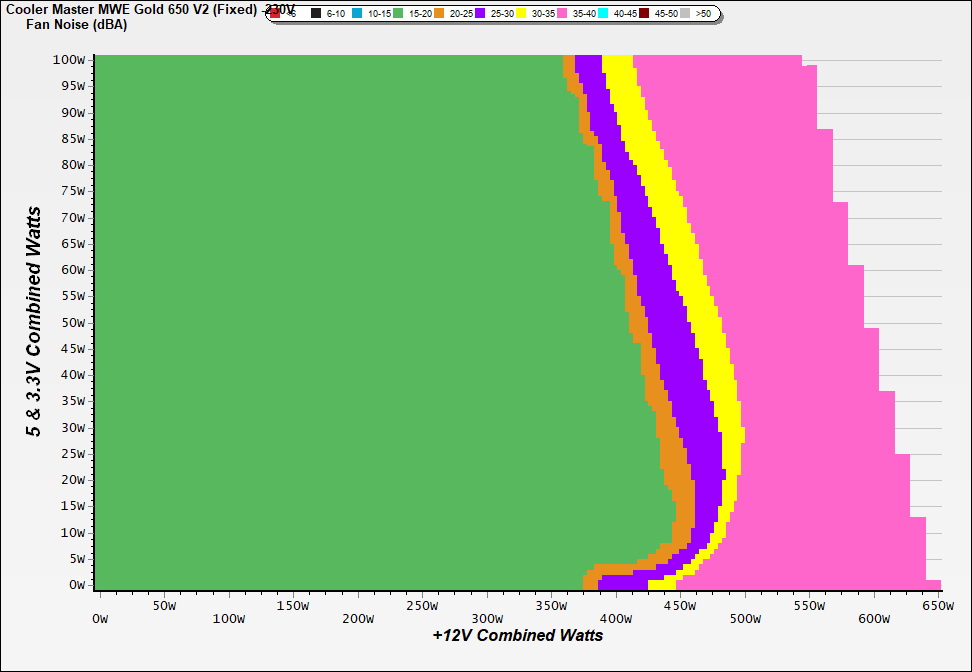Viewport: 972px width, 672px height.
Task: Click the 0W label on the horizontal axis
Action: (x=100, y=606)
